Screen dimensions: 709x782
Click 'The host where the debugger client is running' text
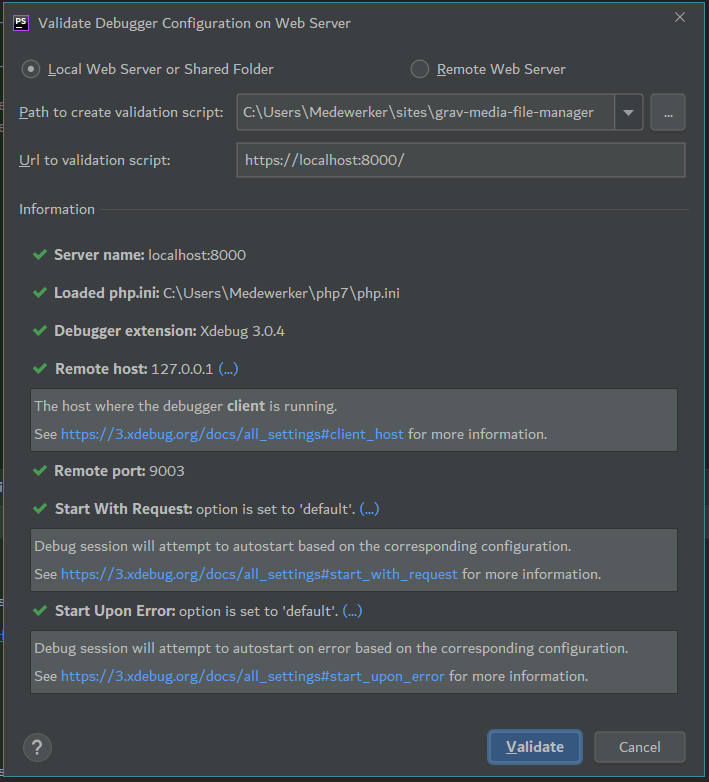[185, 406]
